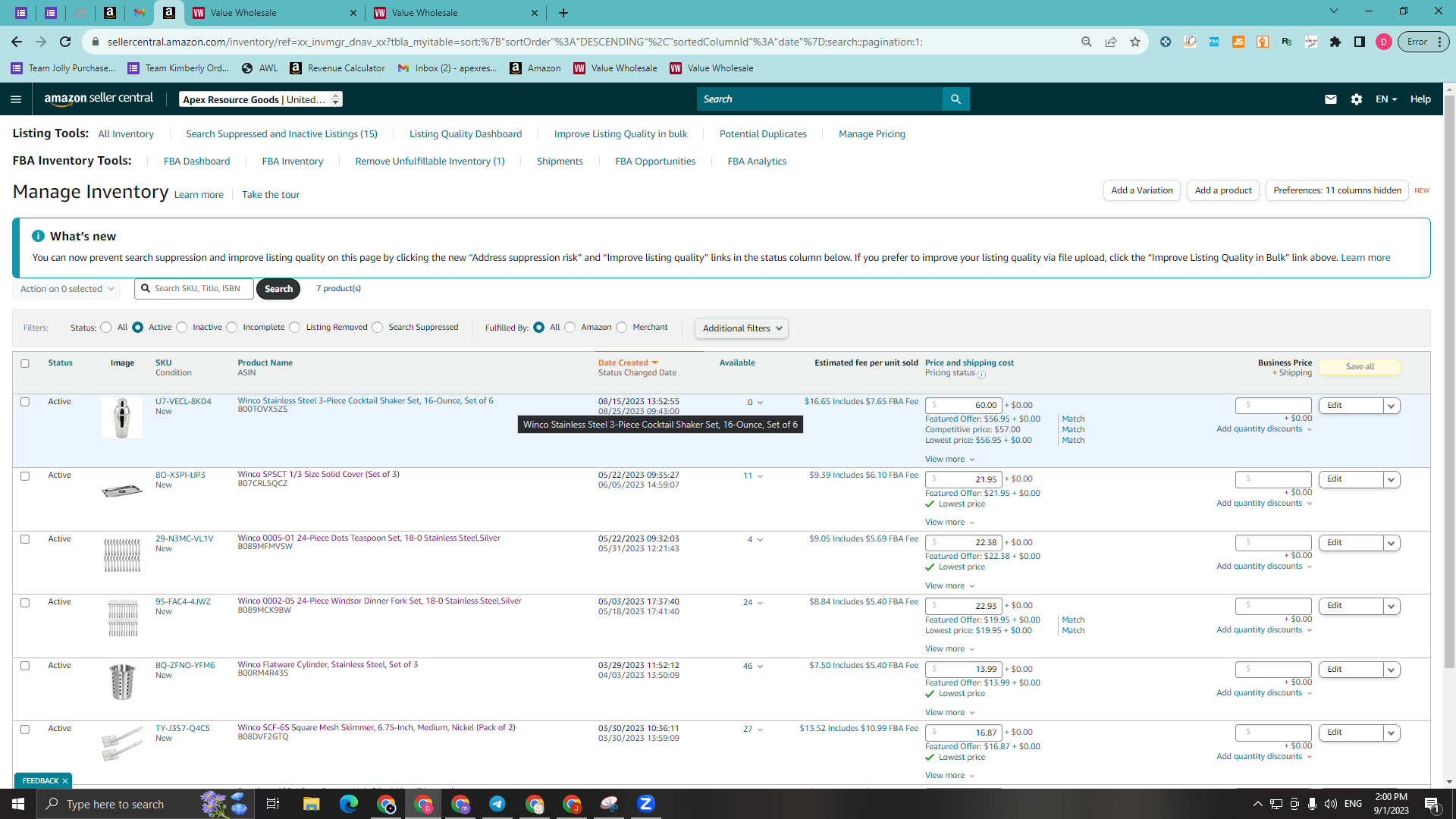Click the browser reload icon
The image size is (1456, 819).
[x=65, y=42]
